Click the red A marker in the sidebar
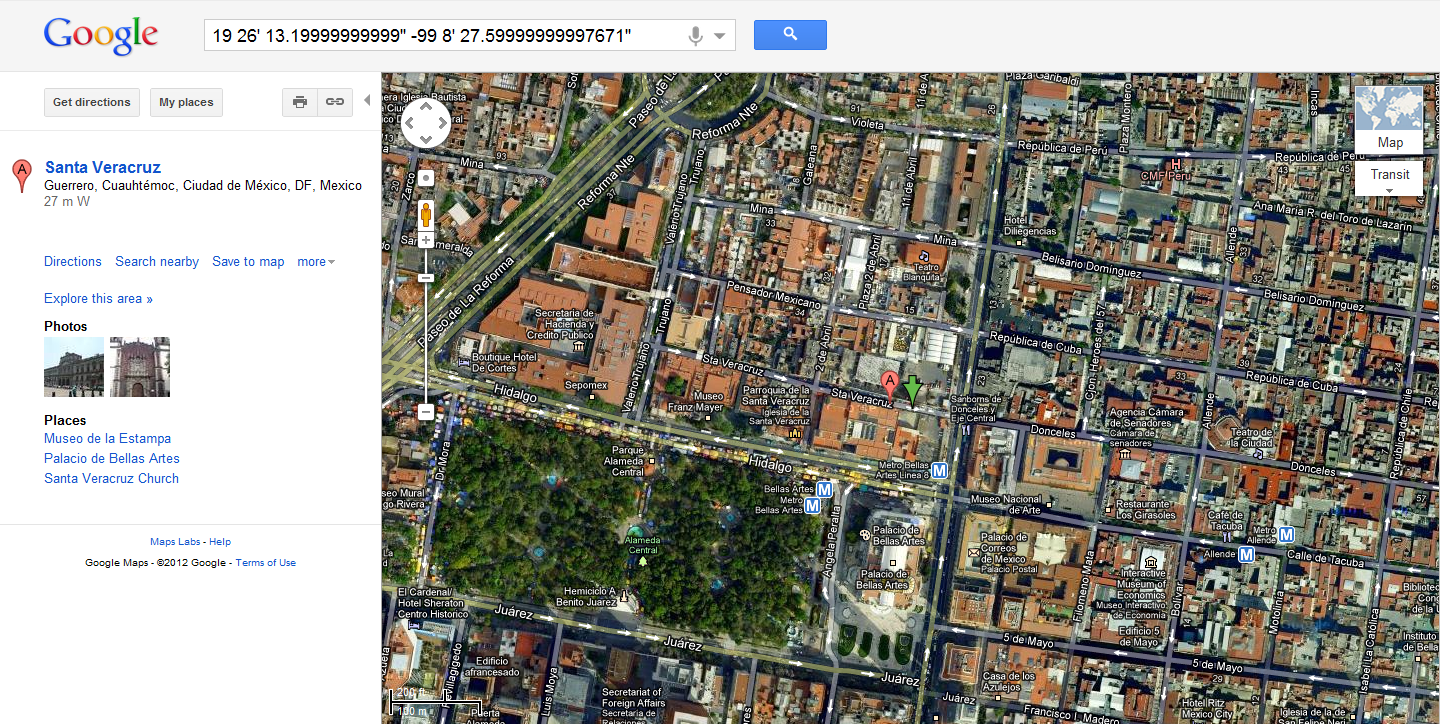Viewport: 1440px width, 724px height. [x=20, y=175]
